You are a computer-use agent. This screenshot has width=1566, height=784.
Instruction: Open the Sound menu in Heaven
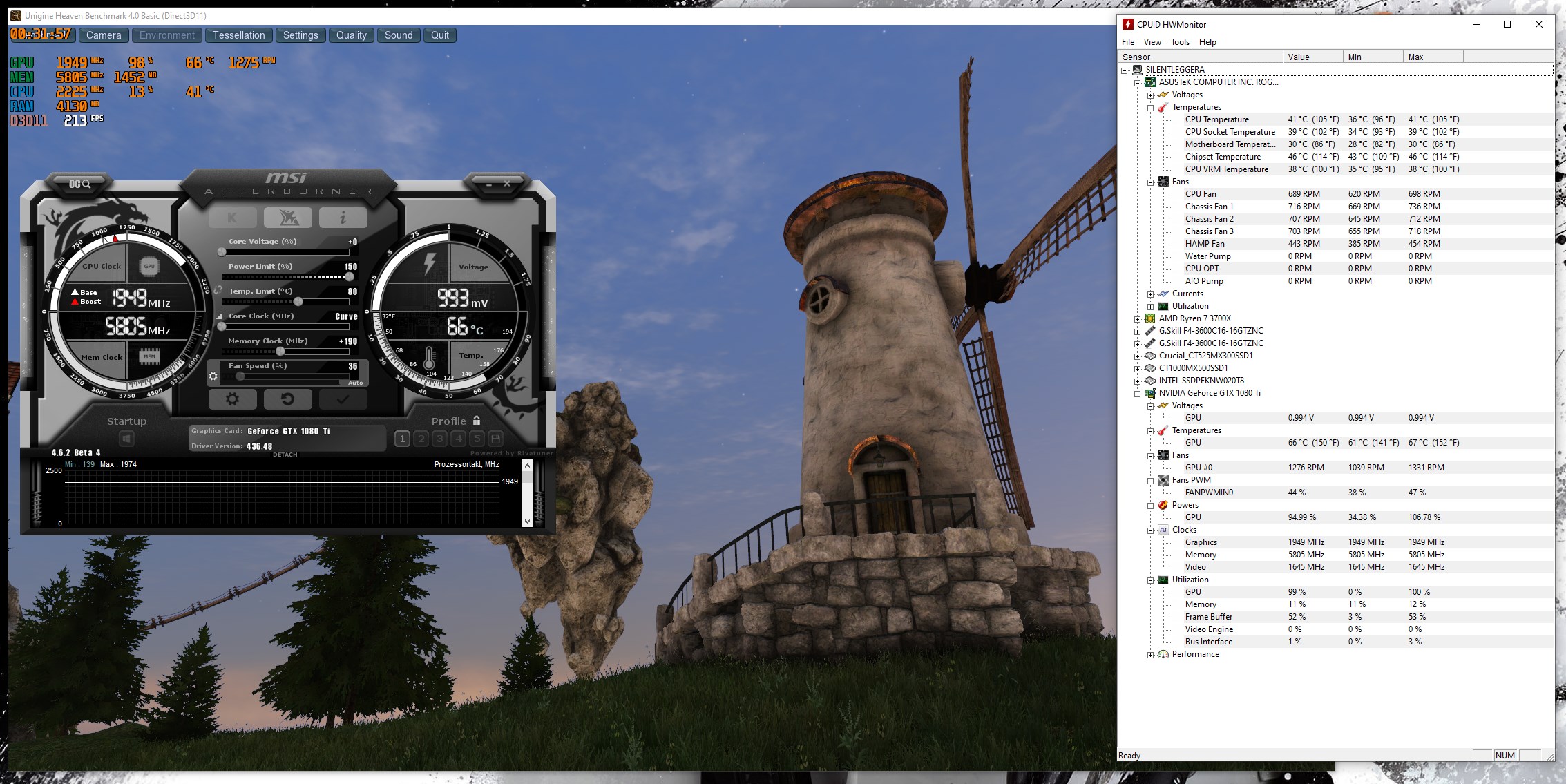click(x=399, y=35)
